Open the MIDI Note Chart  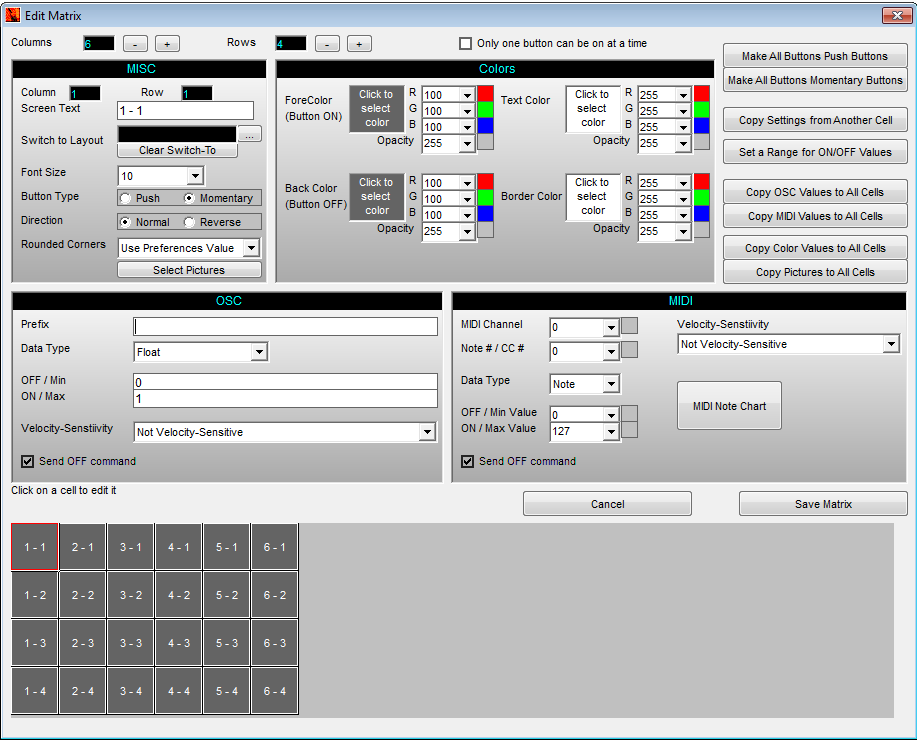pos(729,406)
